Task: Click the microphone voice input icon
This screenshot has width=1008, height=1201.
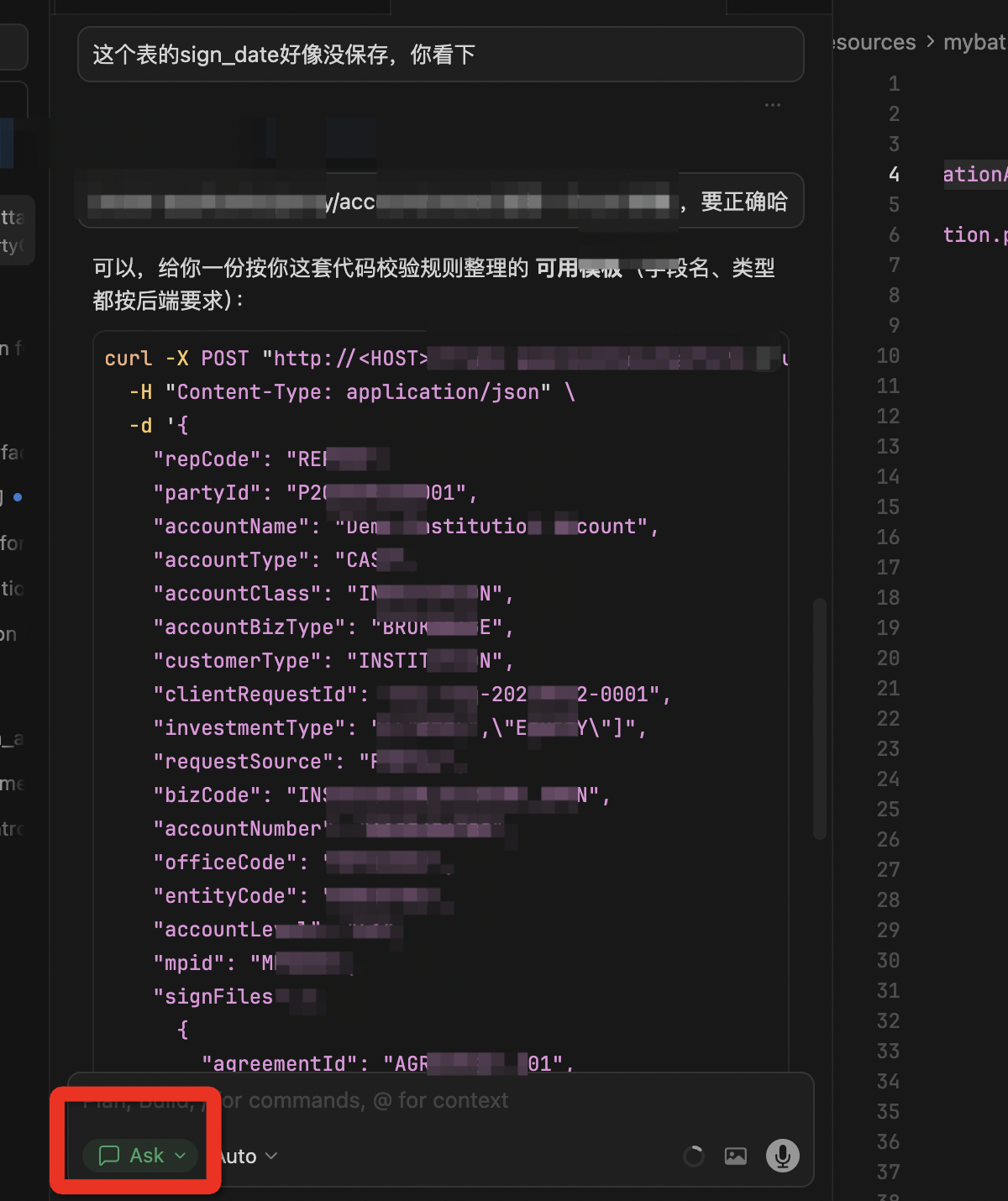Action: click(x=782, y=1156)
